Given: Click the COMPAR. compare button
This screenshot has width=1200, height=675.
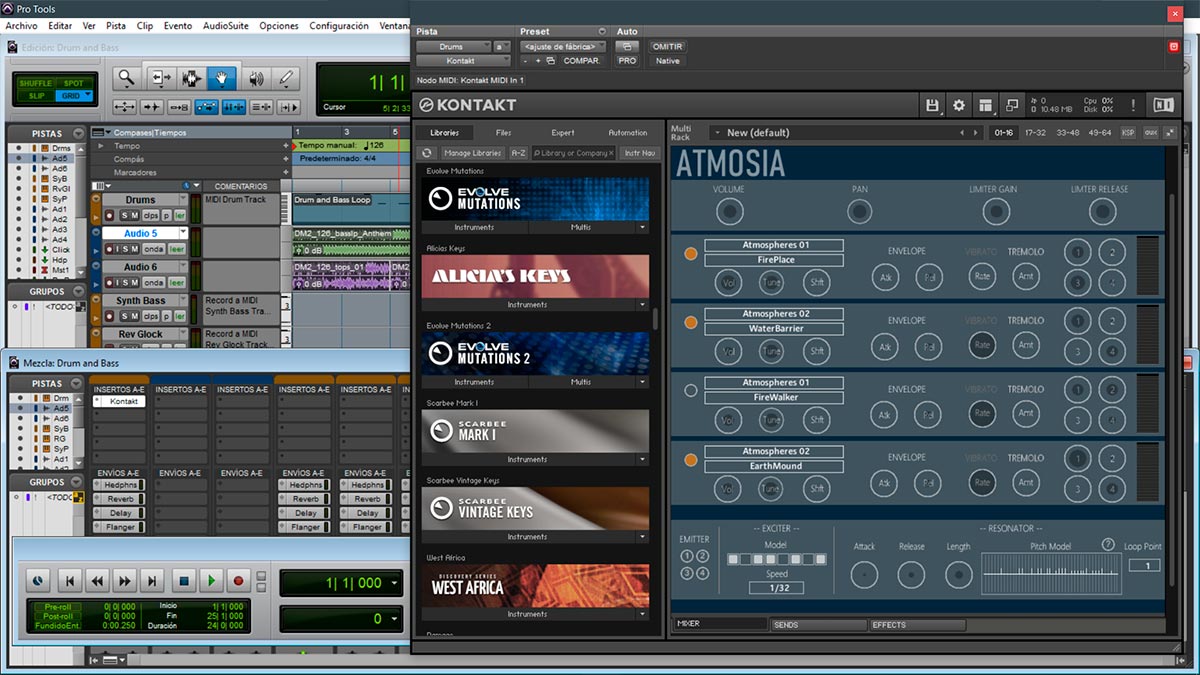Looking at the screenshot, I should coord(582,61).
